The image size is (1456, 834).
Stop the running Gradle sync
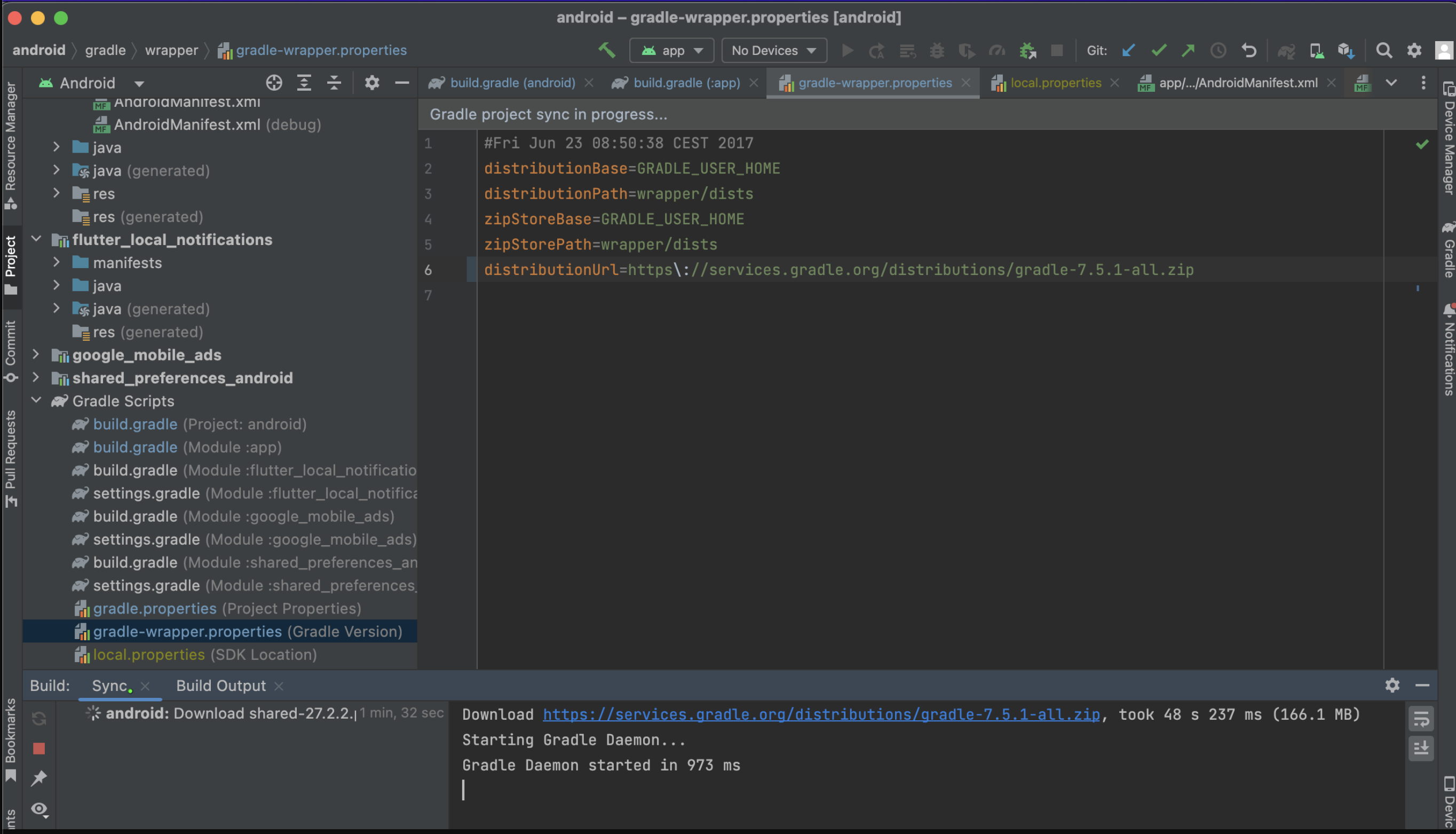pyautogui.click(x=39, y=749)
